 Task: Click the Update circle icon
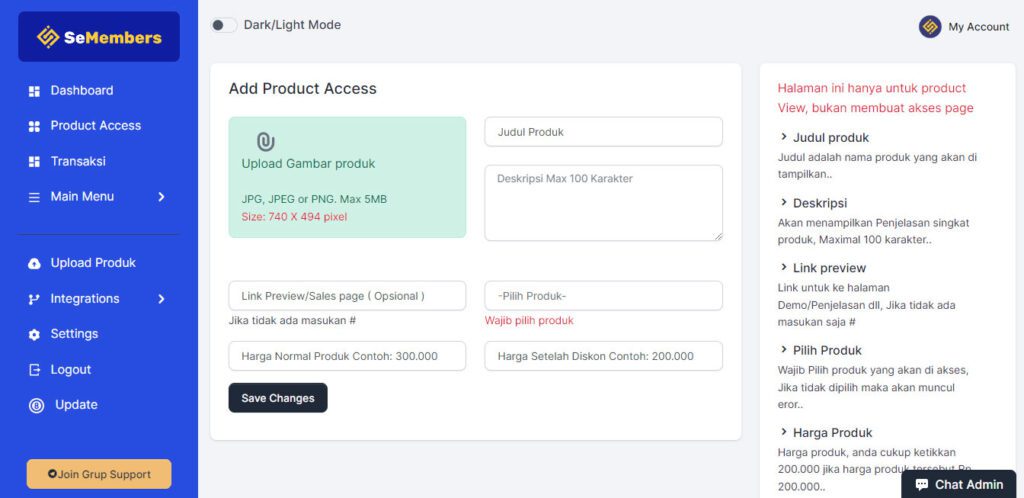tap(36, 405)
